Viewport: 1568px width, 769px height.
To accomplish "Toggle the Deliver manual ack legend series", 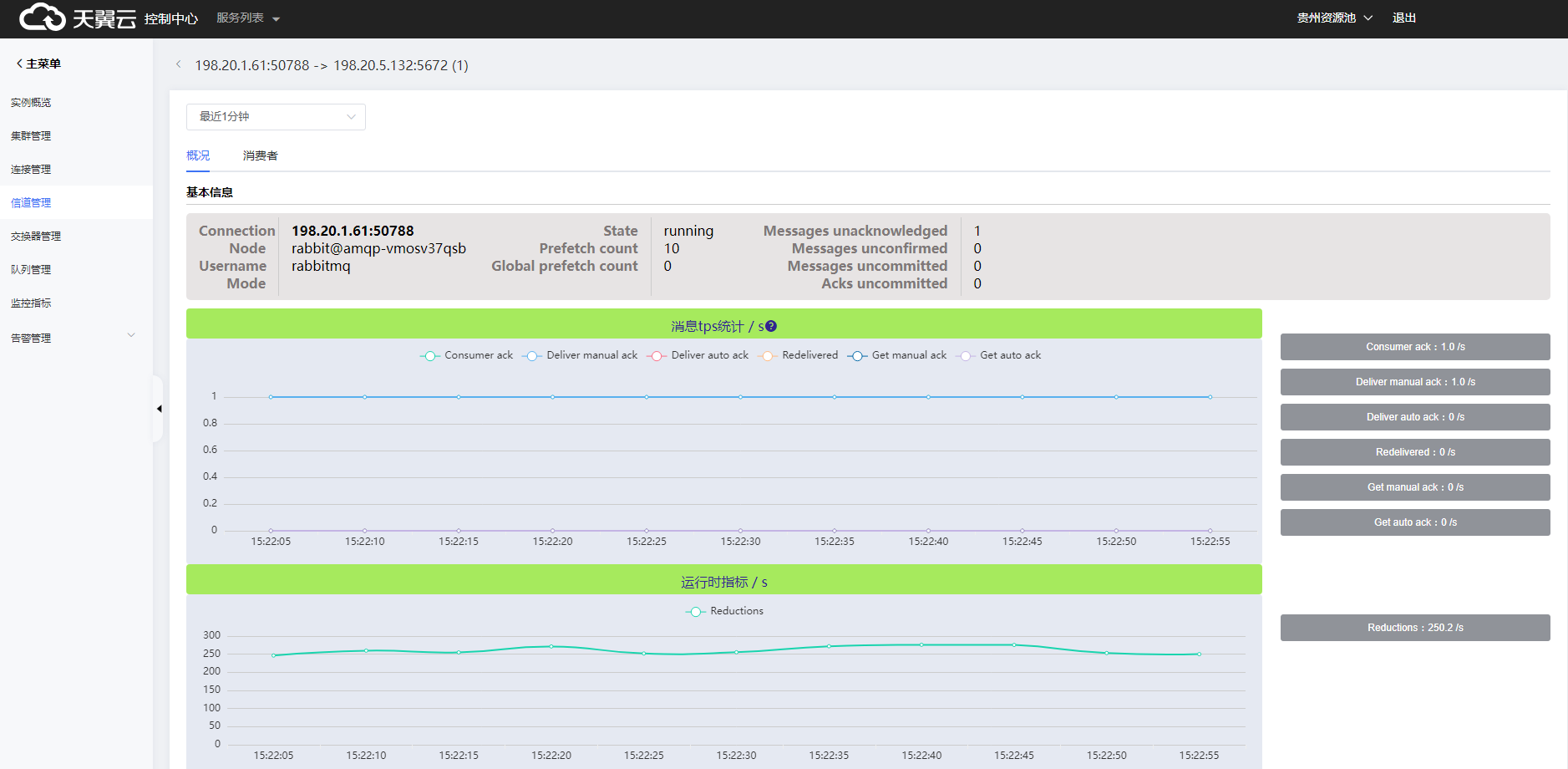I will 581,355.
